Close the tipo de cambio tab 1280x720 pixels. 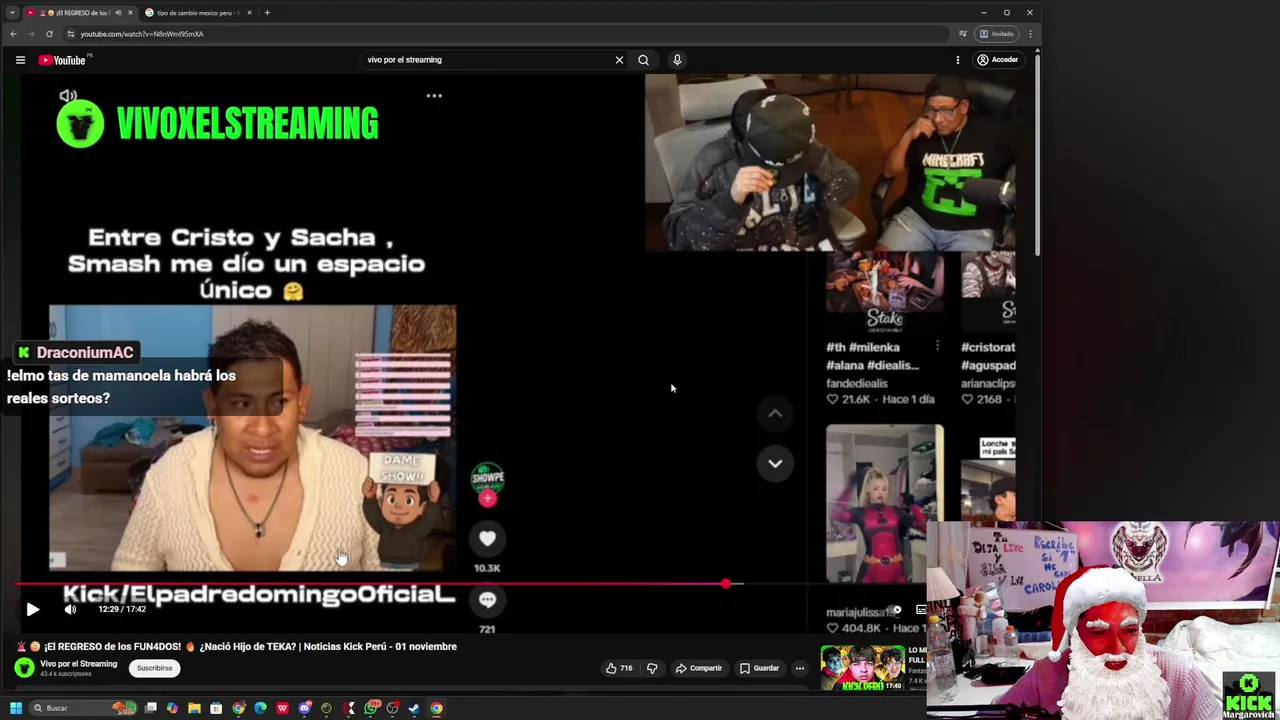click(x=249, y=13)
